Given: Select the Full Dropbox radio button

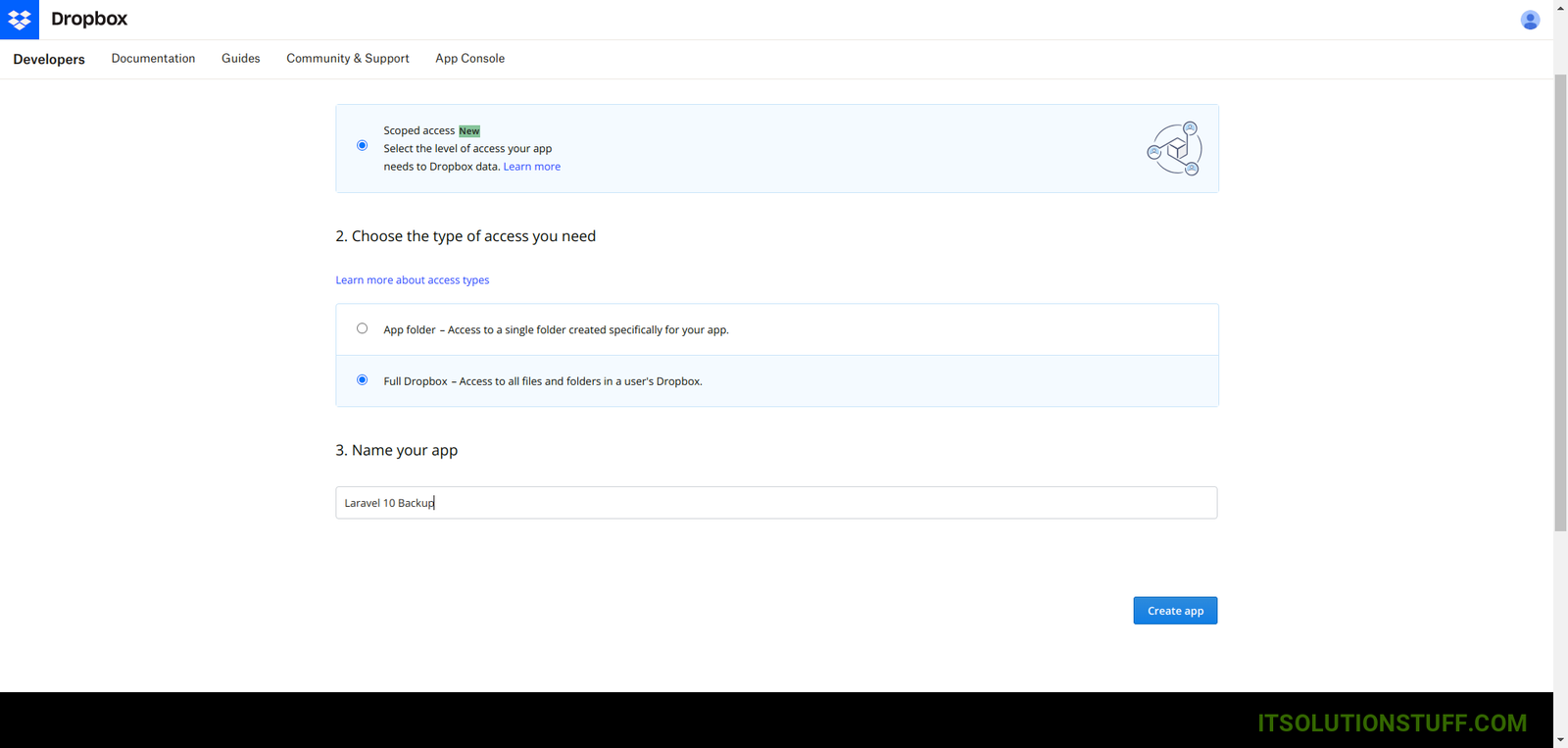Looking at the screenshot, I should click(x=363, y=380).
